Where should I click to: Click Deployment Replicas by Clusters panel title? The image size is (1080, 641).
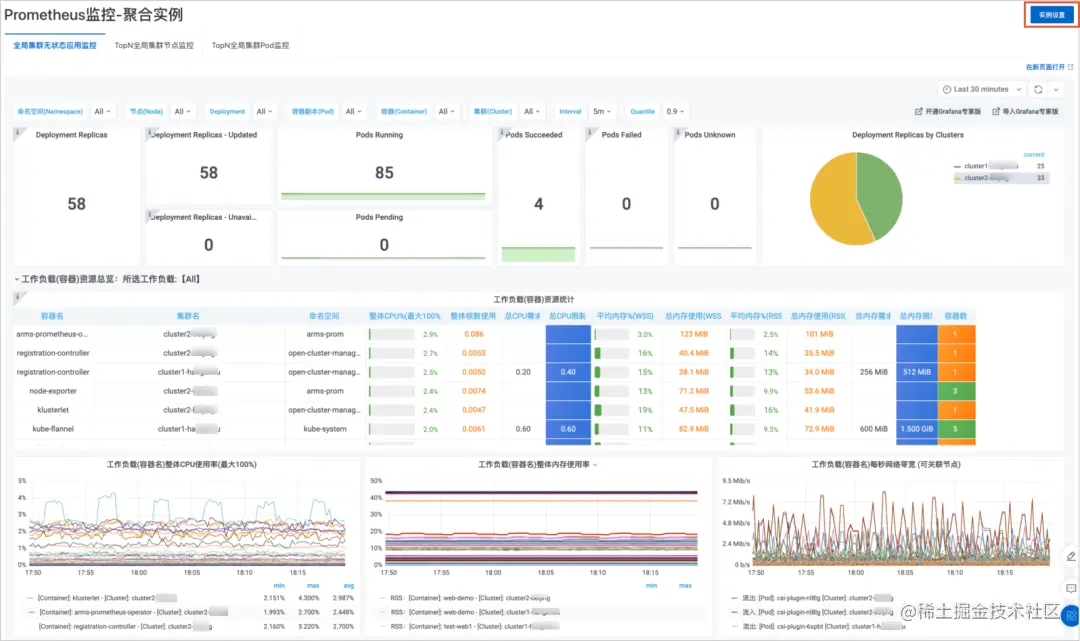(x=907, y=135)
